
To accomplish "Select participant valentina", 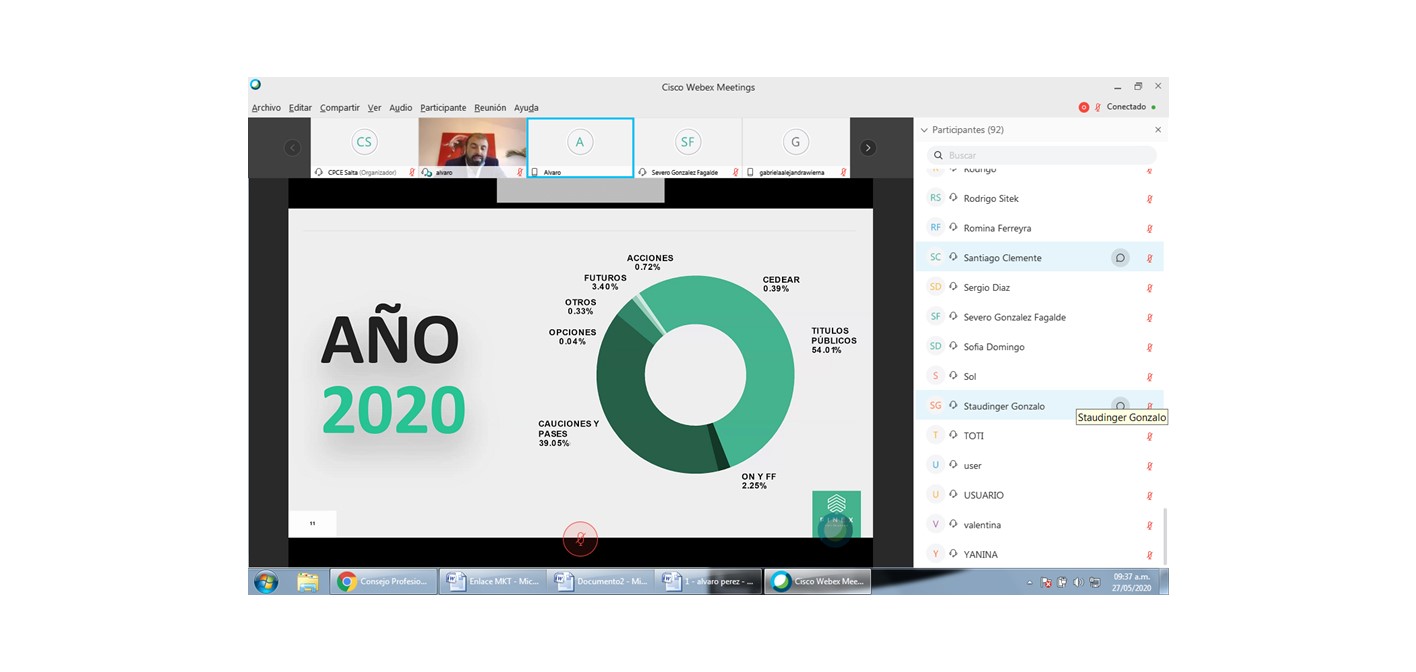I will click(982, 525).
